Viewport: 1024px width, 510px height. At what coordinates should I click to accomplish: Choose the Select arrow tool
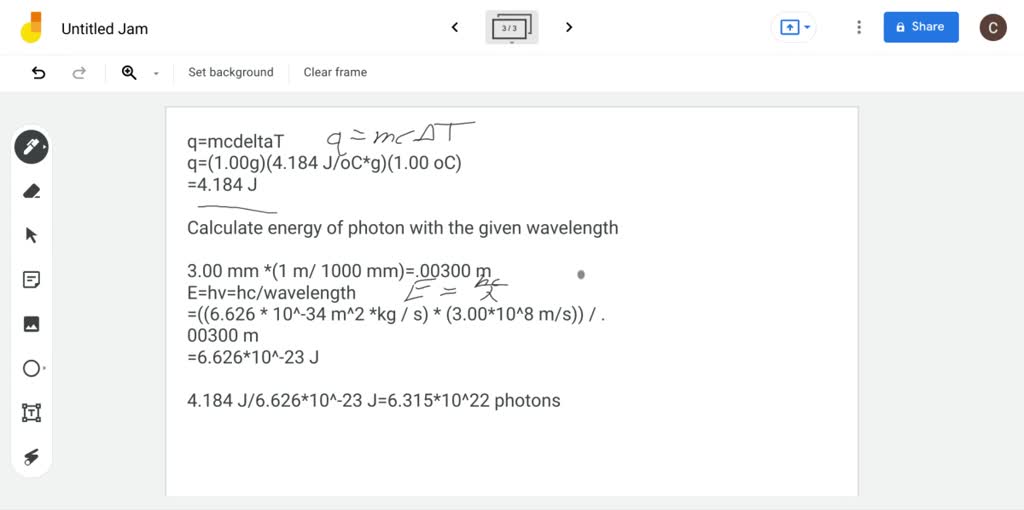click(31, 235)
